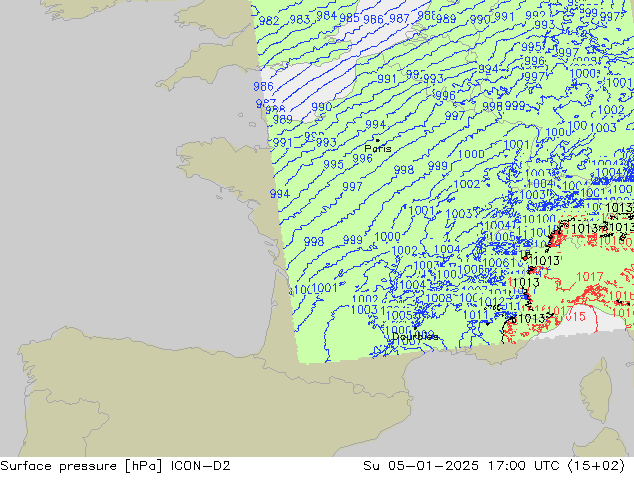The width and height of the screenshot is (634, 490).
Task: Click the 'Su 05-01-2025 17:00 UTC (15+02)' timestamp
Action: pyautogui.click(x=494, y=466)
